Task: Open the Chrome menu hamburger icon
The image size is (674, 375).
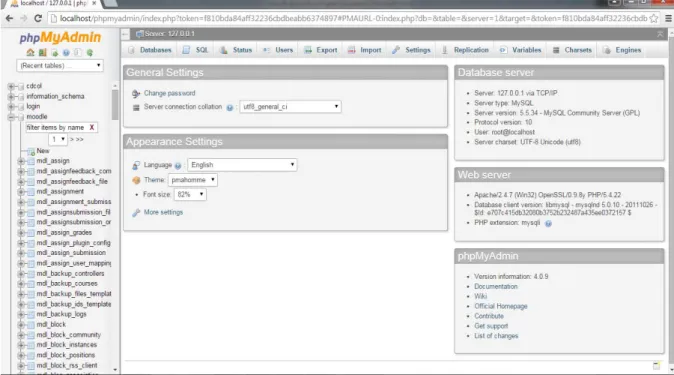Action: 668,18
